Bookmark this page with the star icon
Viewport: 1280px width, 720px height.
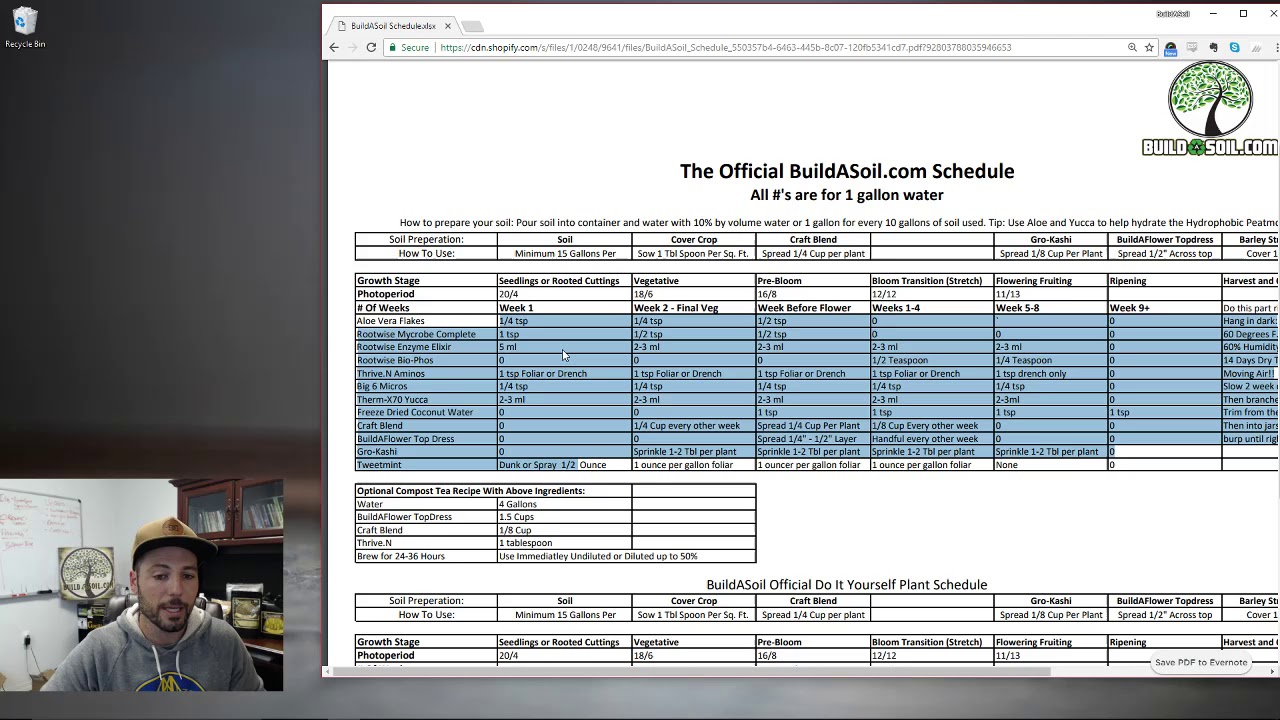click(x=1149, y=47)
